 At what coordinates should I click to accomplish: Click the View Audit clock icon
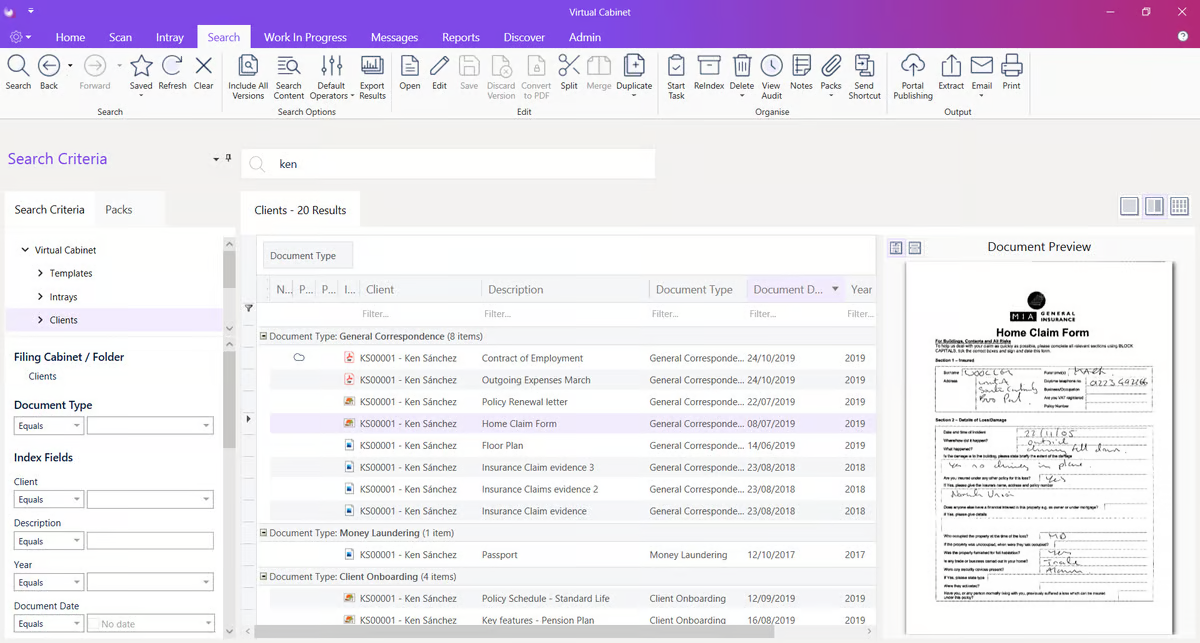point(771,67)
